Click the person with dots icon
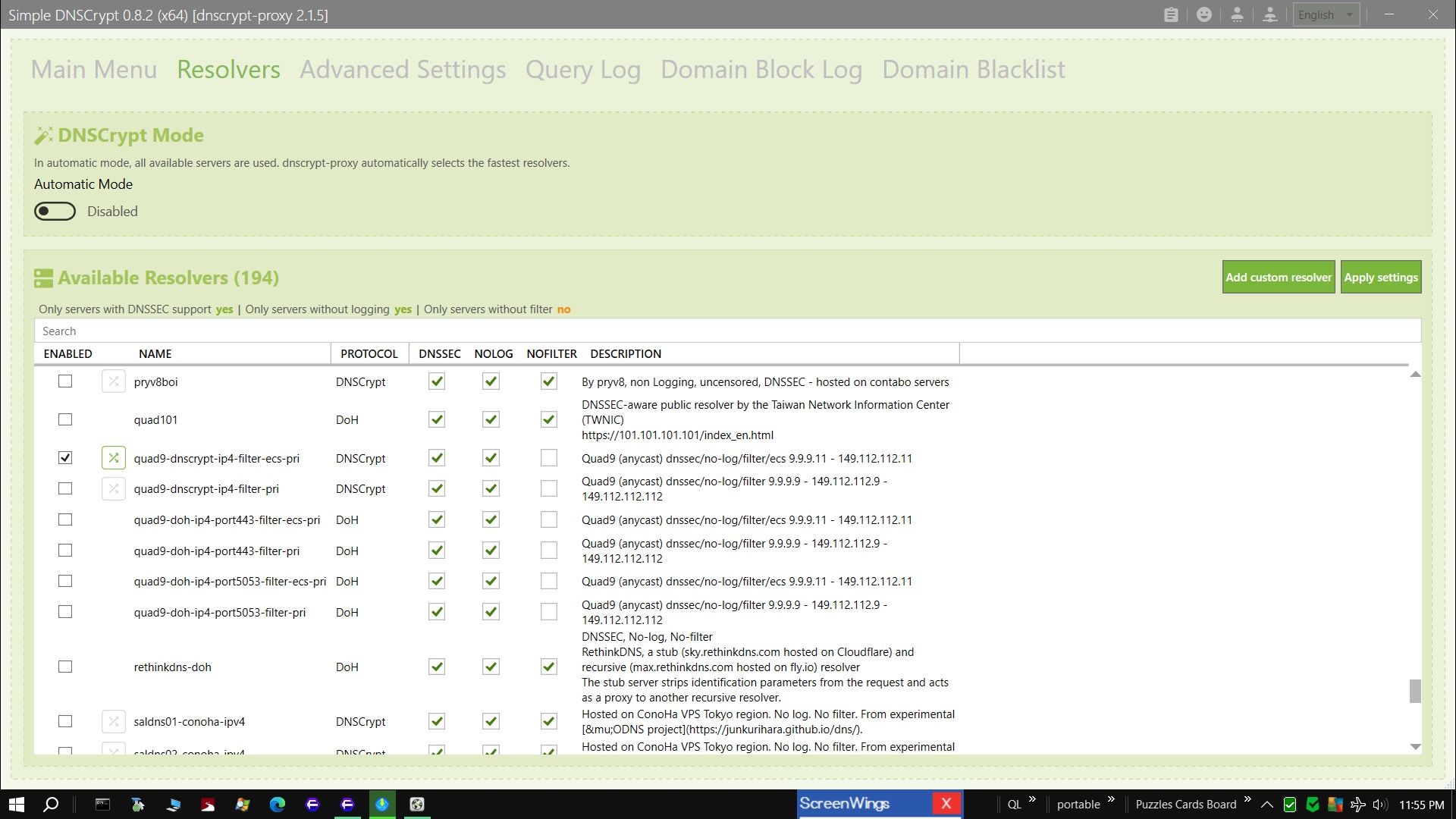1456x819 pixels. coord(1237,14)
